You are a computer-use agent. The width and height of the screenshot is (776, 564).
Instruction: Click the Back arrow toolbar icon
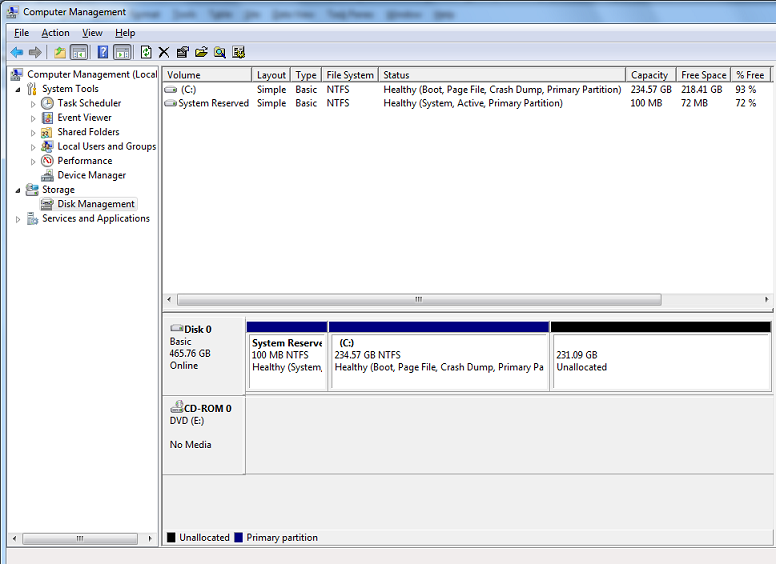pos(16,52)
